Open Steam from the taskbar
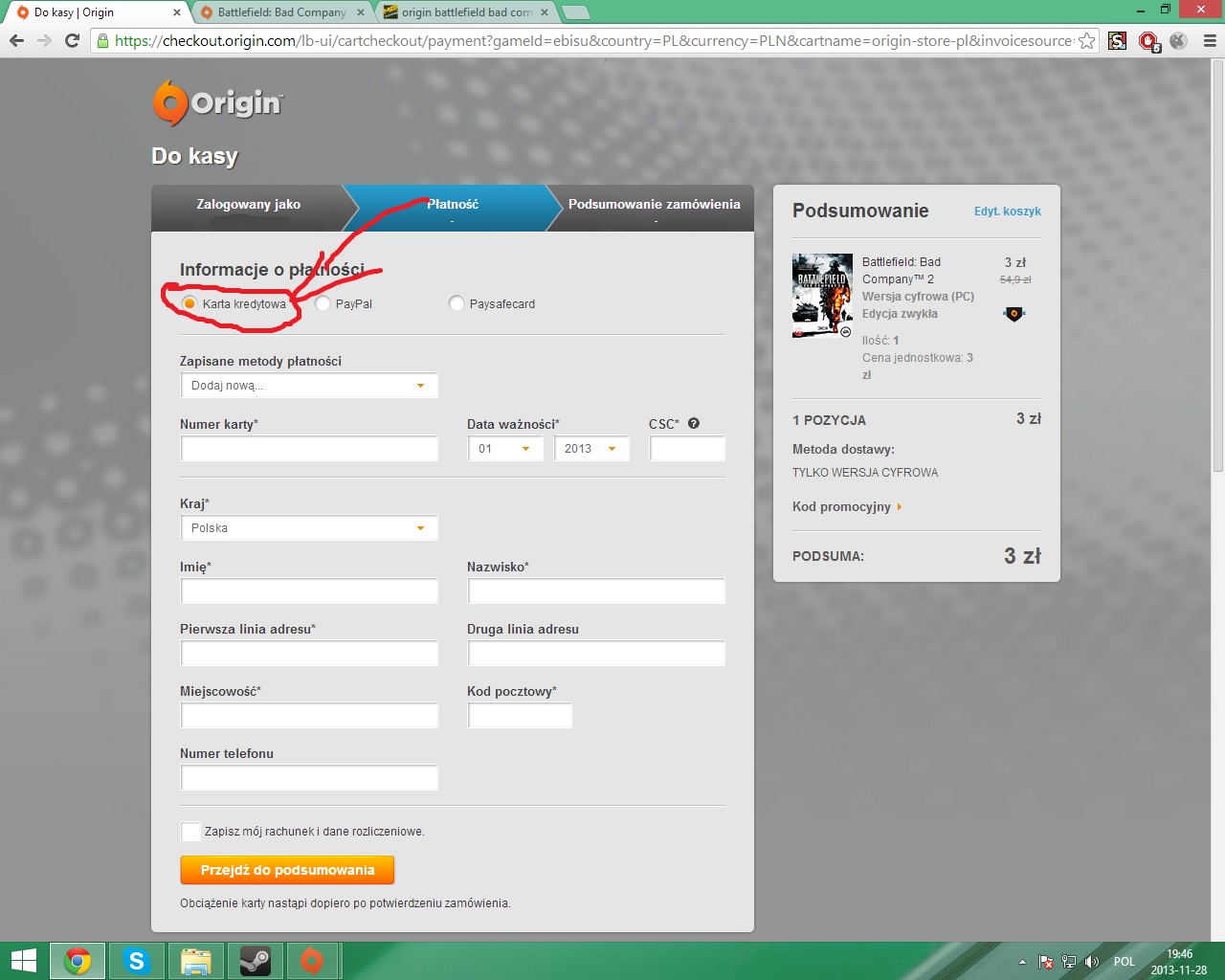The width and height of the screenshot is (1225, 980). coord(255,961)
